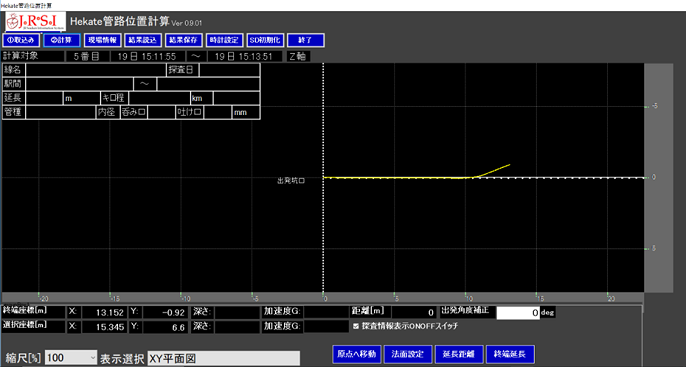Viewport: 686px width, 367px height.
Task: Click the 線名 line name field
Action: click(96, 70)
